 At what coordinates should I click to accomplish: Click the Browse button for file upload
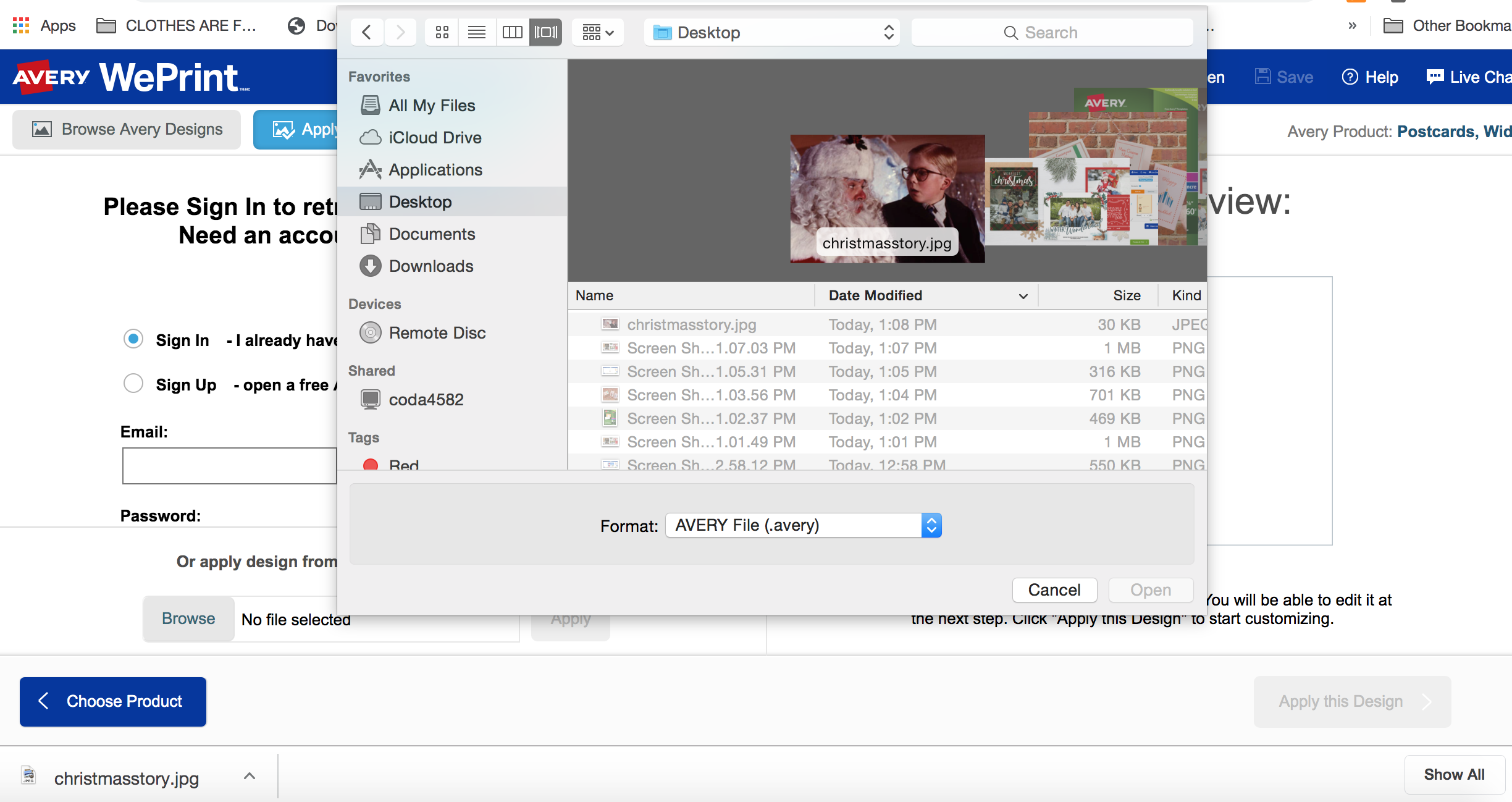pos(187,618)
